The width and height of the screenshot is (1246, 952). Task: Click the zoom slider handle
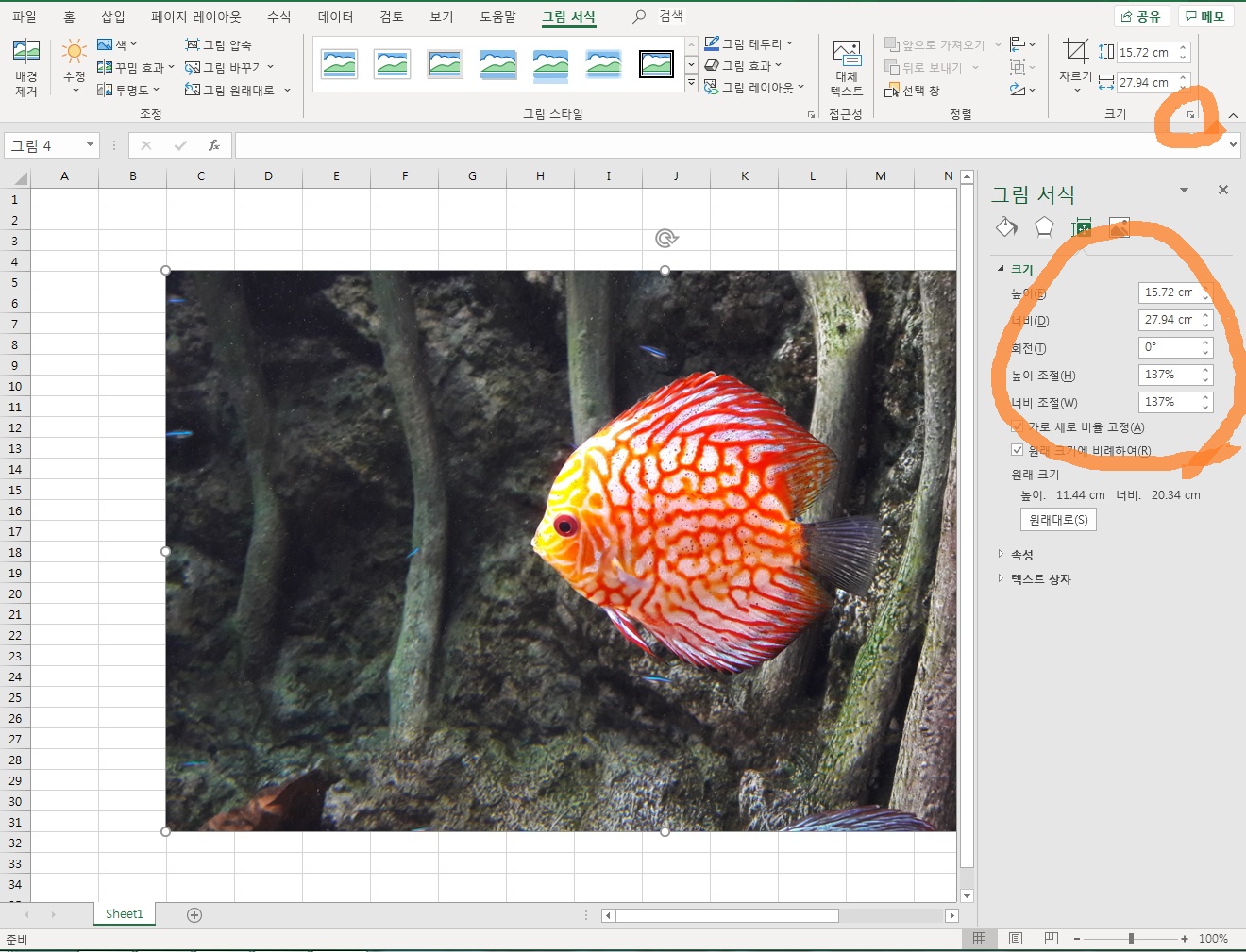tap(1131, 939)
